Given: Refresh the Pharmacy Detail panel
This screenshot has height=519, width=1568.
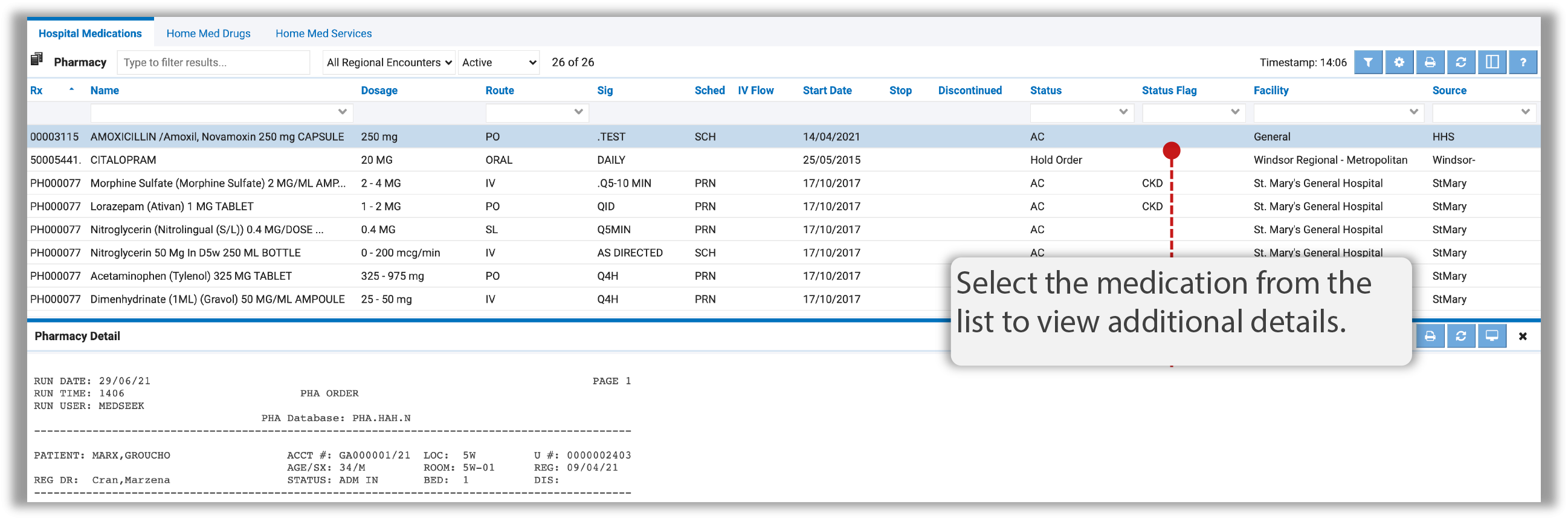Looking at the screenshot, I should click(x=1461, y=337).
